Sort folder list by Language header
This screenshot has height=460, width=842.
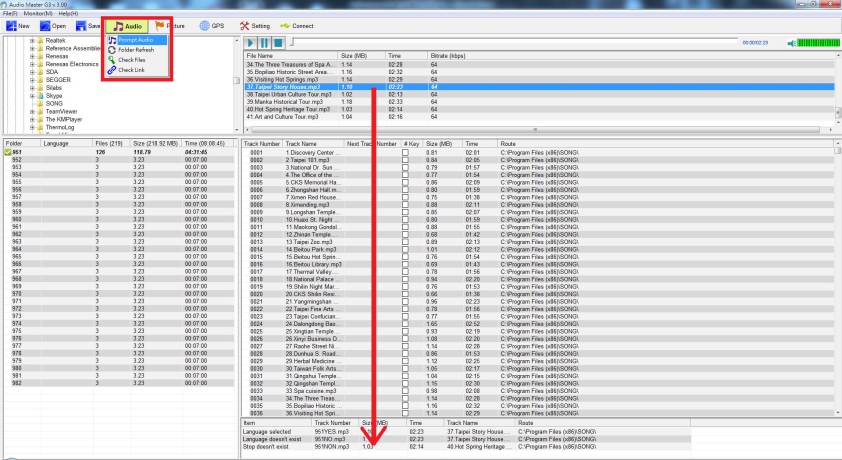tap(66, 144)
